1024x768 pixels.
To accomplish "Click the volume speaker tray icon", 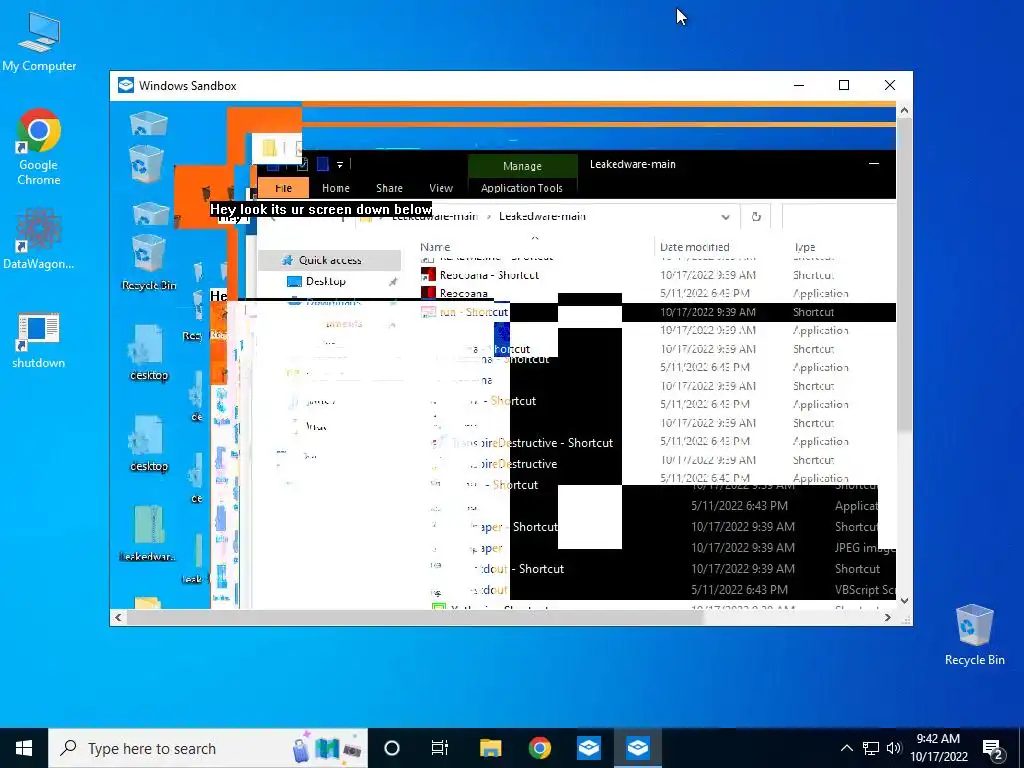I will (x=894, y=748).
